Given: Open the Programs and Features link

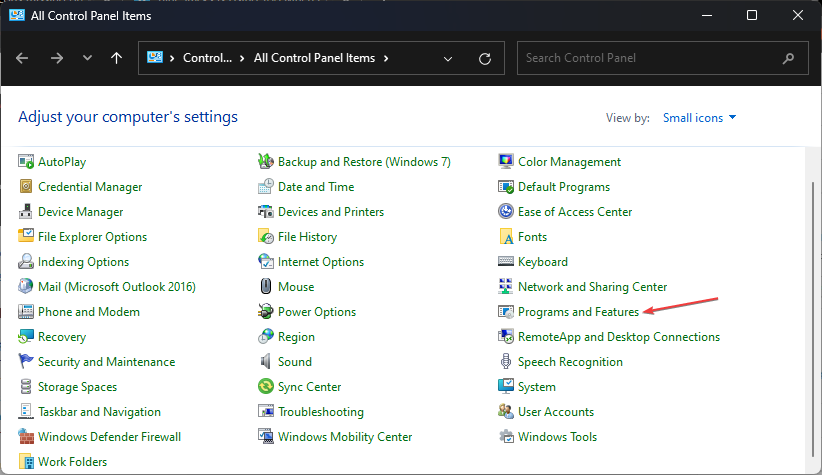Looking at the screenshot, I should click(x=578, y=312).
